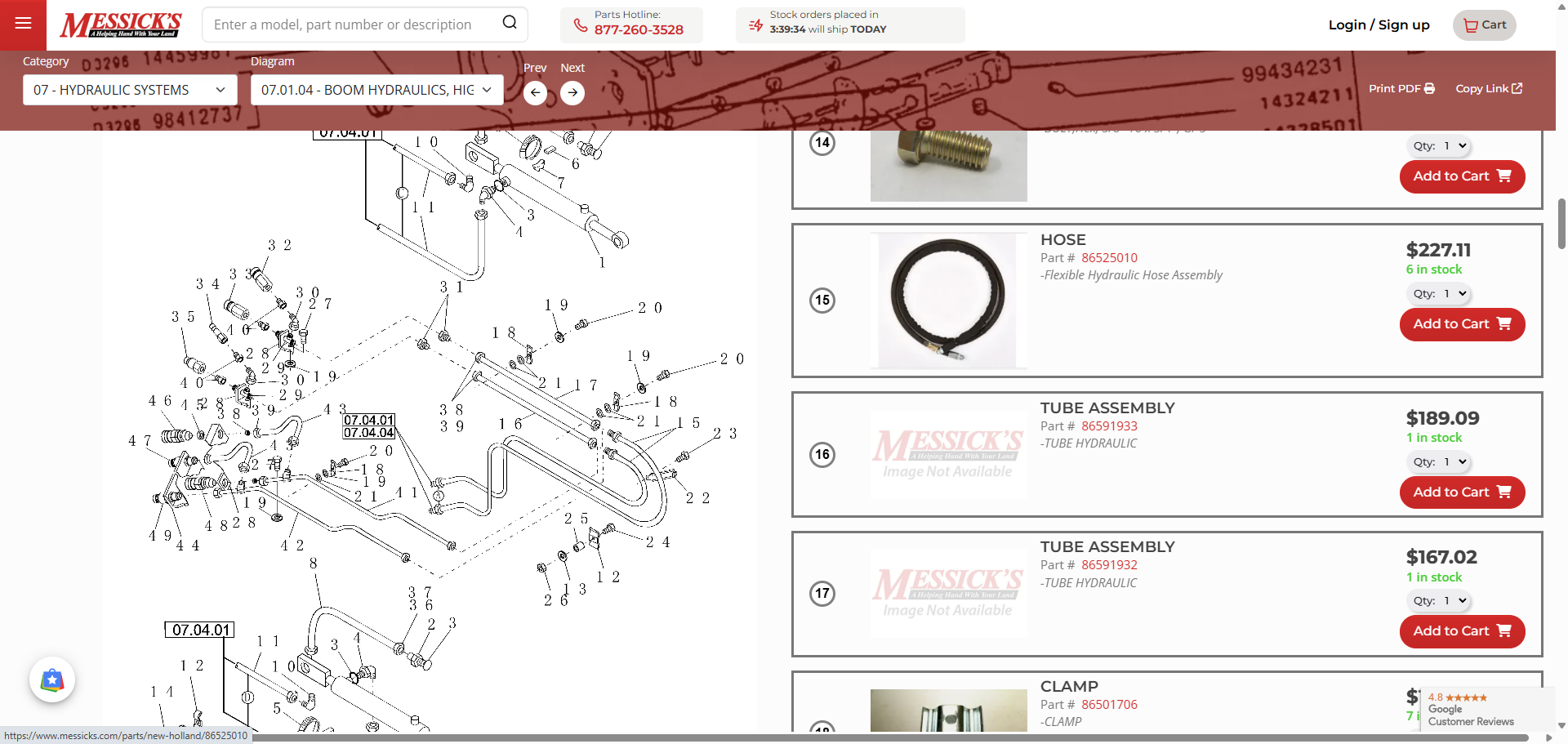Expand the Diagram dropdown for Boom Hydraulics
1568x744 pixels.
[376, 90]
